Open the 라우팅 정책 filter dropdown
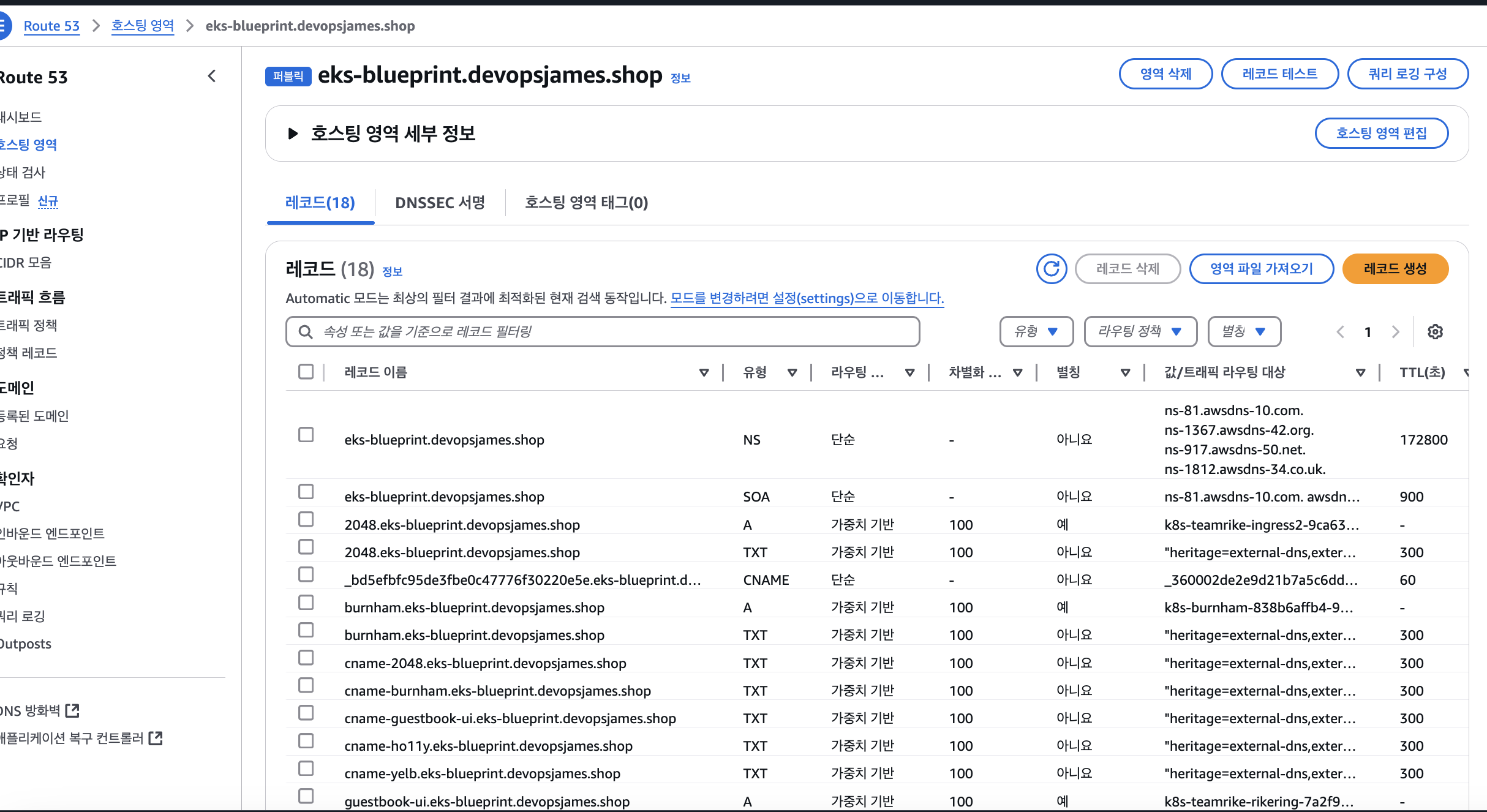Image resolution: width=1487 pixels, height=812 pixels. point(1140,332)
